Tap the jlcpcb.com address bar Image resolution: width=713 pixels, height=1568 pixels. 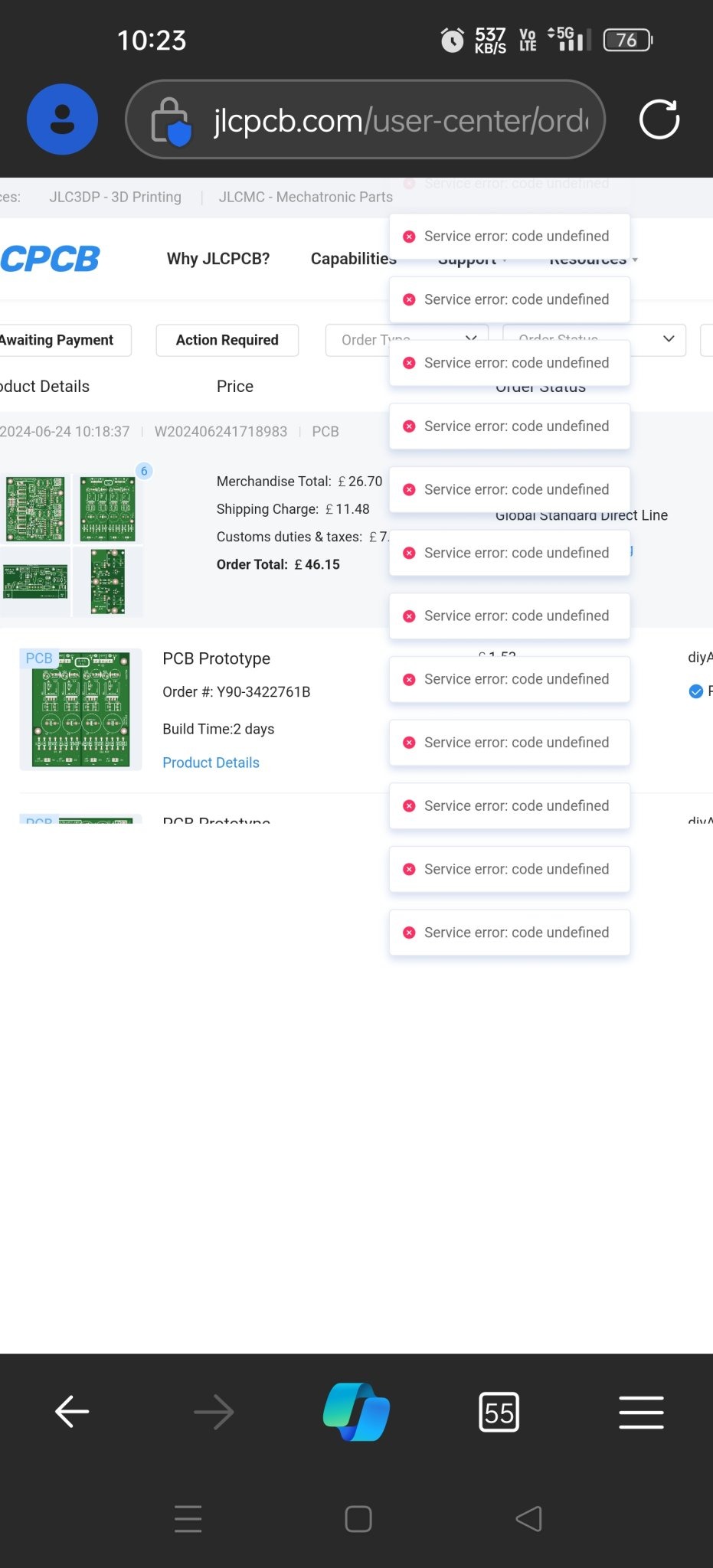tap(365, 119)
